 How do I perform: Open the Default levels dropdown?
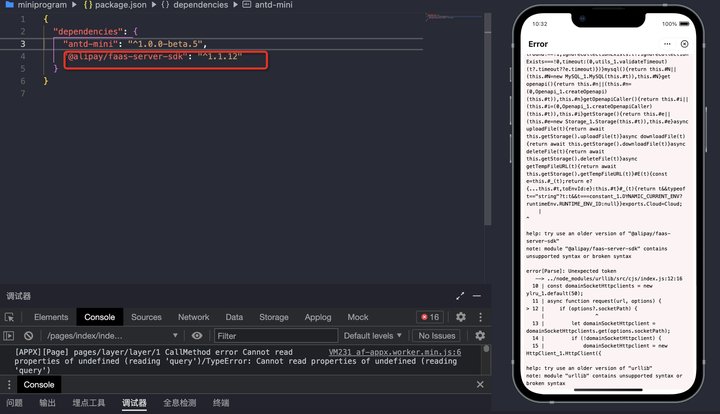(372, 336)
